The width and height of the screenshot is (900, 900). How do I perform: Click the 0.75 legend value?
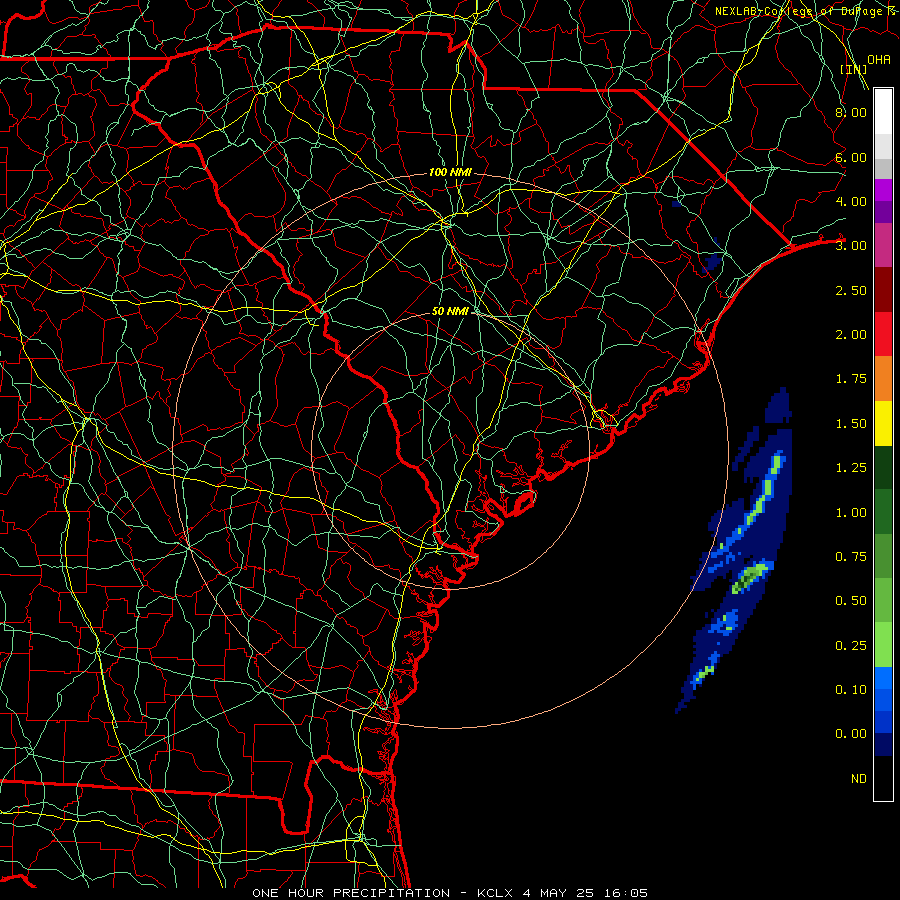(x=851, y=557)
